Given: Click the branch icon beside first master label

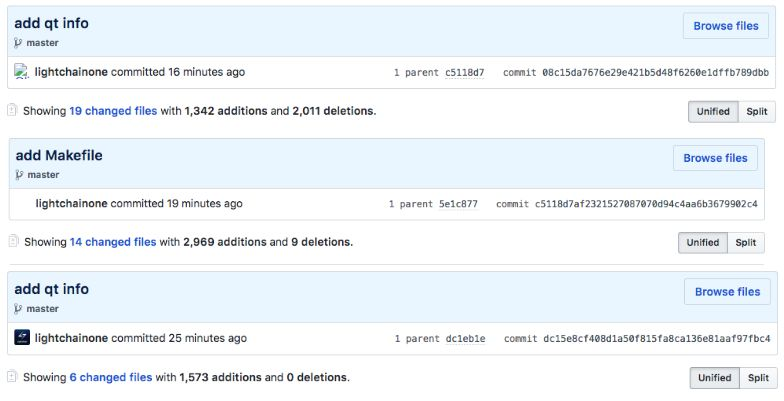Looking at the screenshot, I should (18, 43).
